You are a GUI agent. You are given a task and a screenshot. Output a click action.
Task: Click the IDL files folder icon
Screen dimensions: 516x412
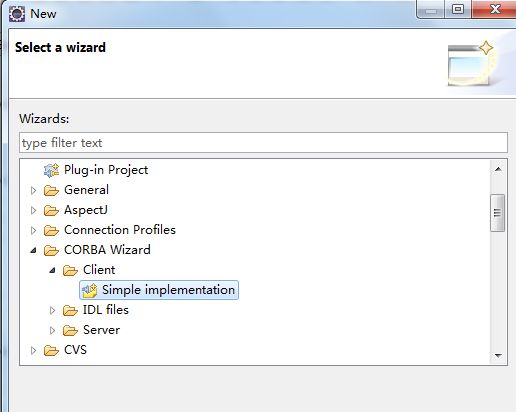coord(70,310)
